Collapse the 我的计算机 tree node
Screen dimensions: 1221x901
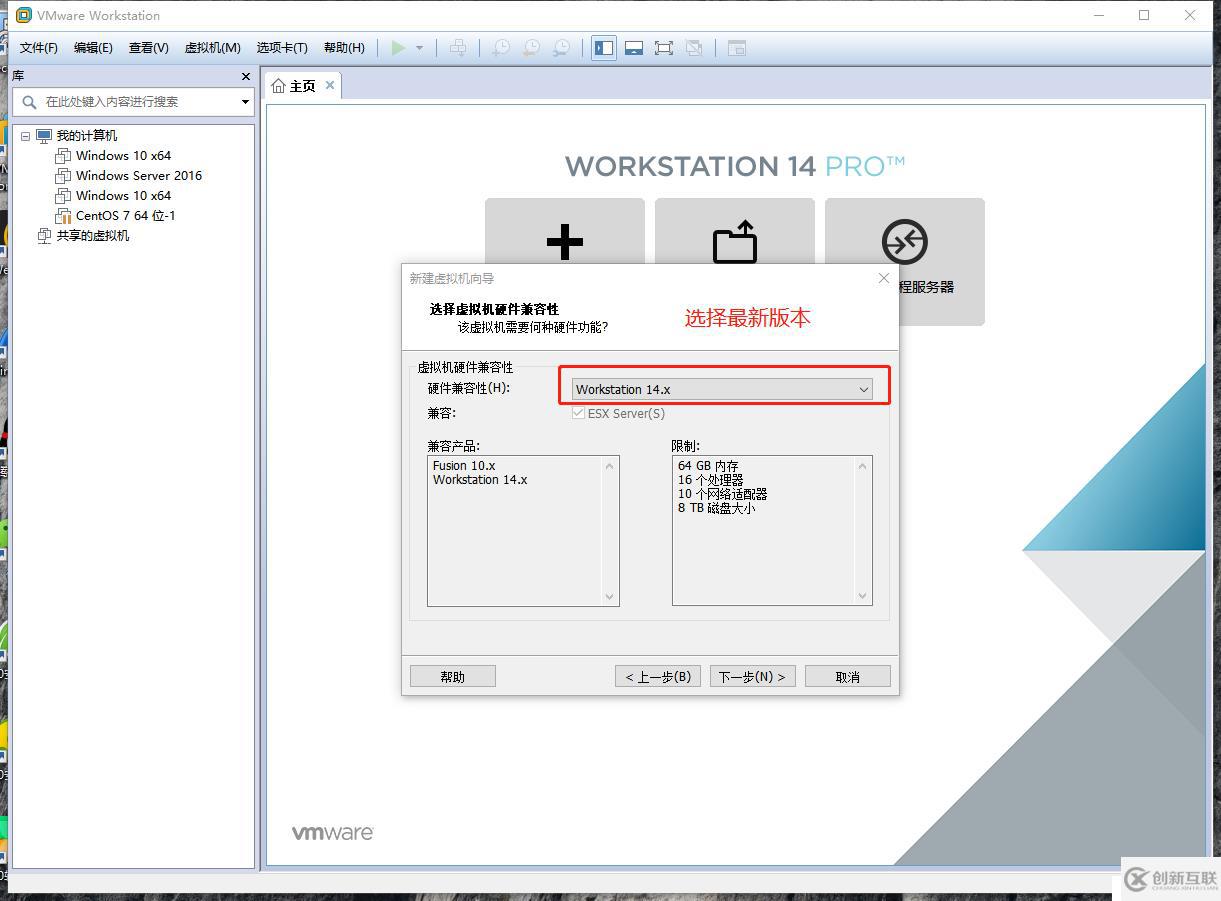point(25,136)
